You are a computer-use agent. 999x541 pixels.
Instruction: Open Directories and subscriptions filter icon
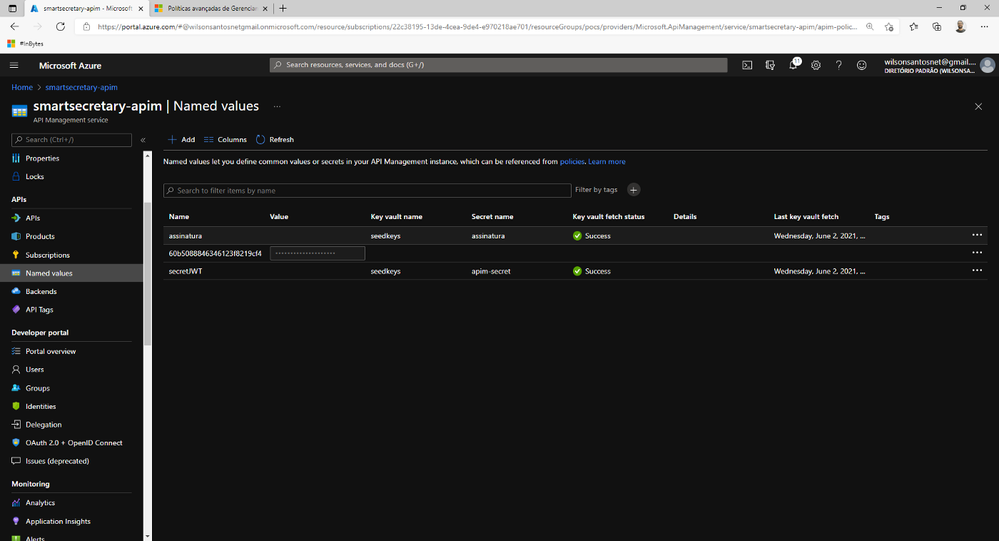click(x=770, y=65)
